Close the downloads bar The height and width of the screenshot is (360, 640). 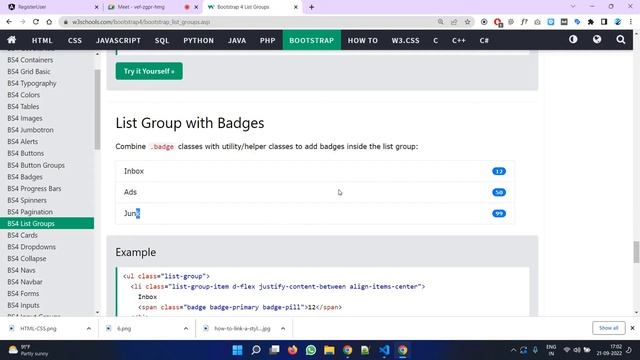pos(632,328)
